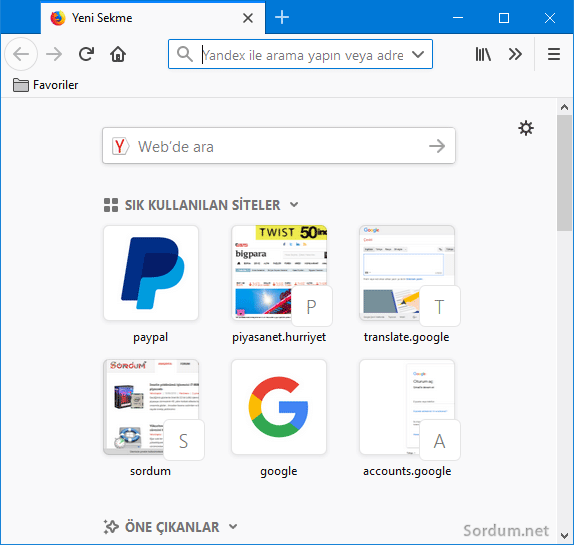Screen dimensions: 574x545
Task: Open the translate.google top site tile
Action: [407, 273]
